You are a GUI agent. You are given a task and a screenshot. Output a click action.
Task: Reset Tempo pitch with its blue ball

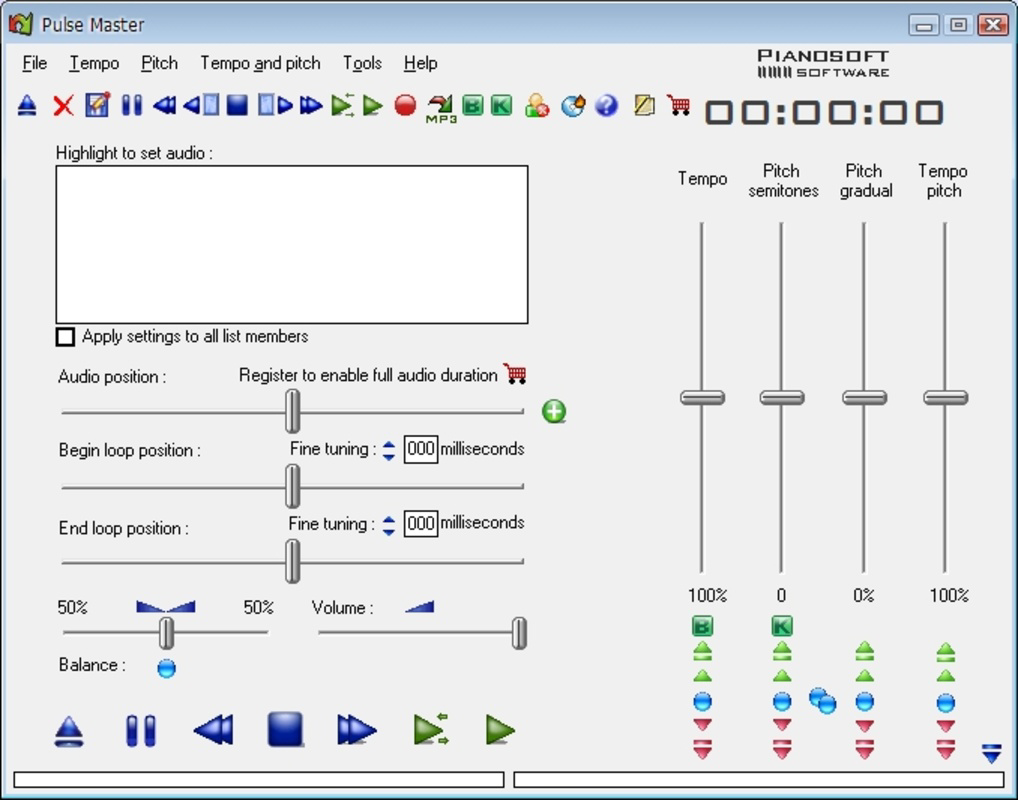[x=946, y=703]
